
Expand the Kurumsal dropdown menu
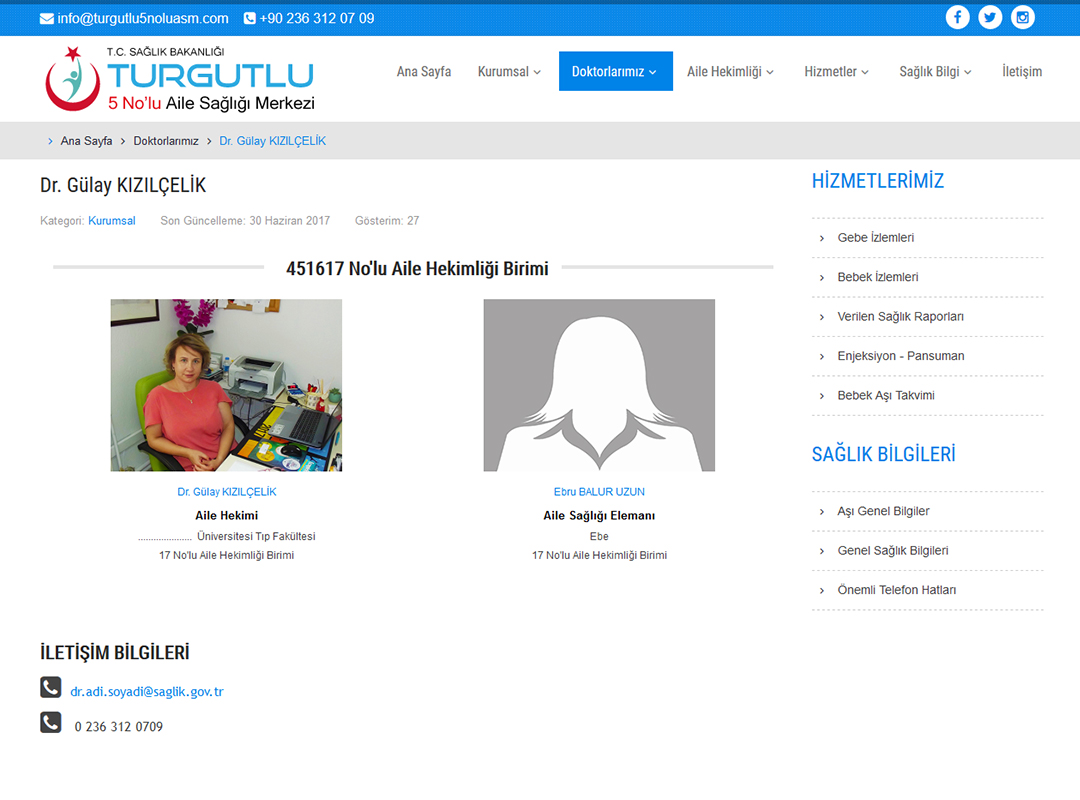point(509,71)
